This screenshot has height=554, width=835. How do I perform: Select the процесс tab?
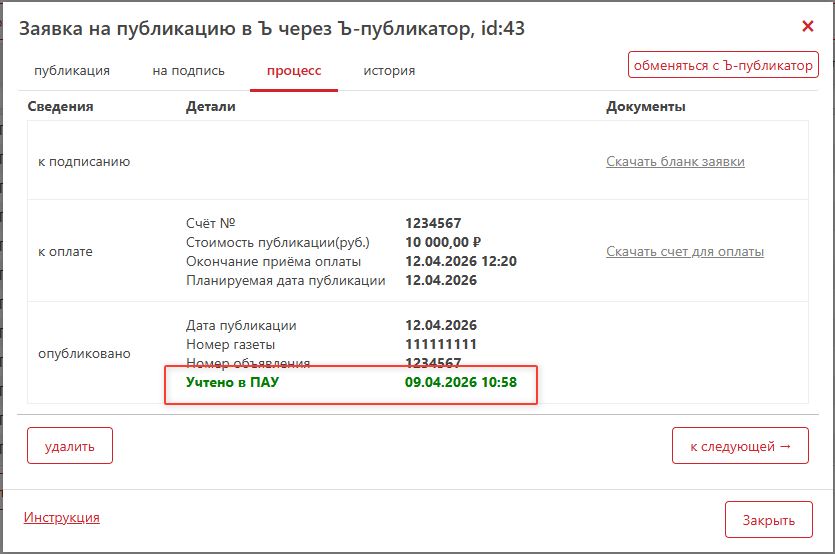click(x=293, y=71)
